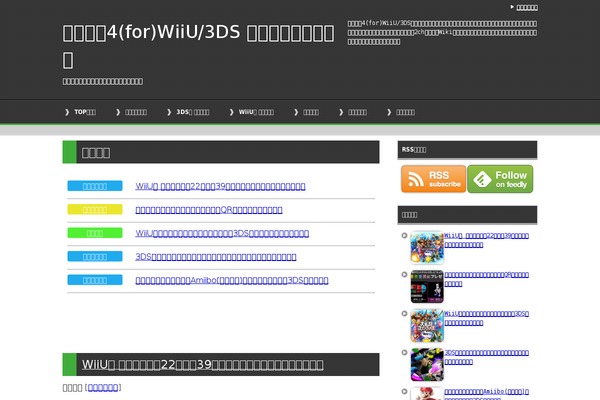Image resolution: width=600 pixels, height=400 pixels.
Task: Open the Mario thumbnail beside the sidebar Amiibo link
Action: 427,393
